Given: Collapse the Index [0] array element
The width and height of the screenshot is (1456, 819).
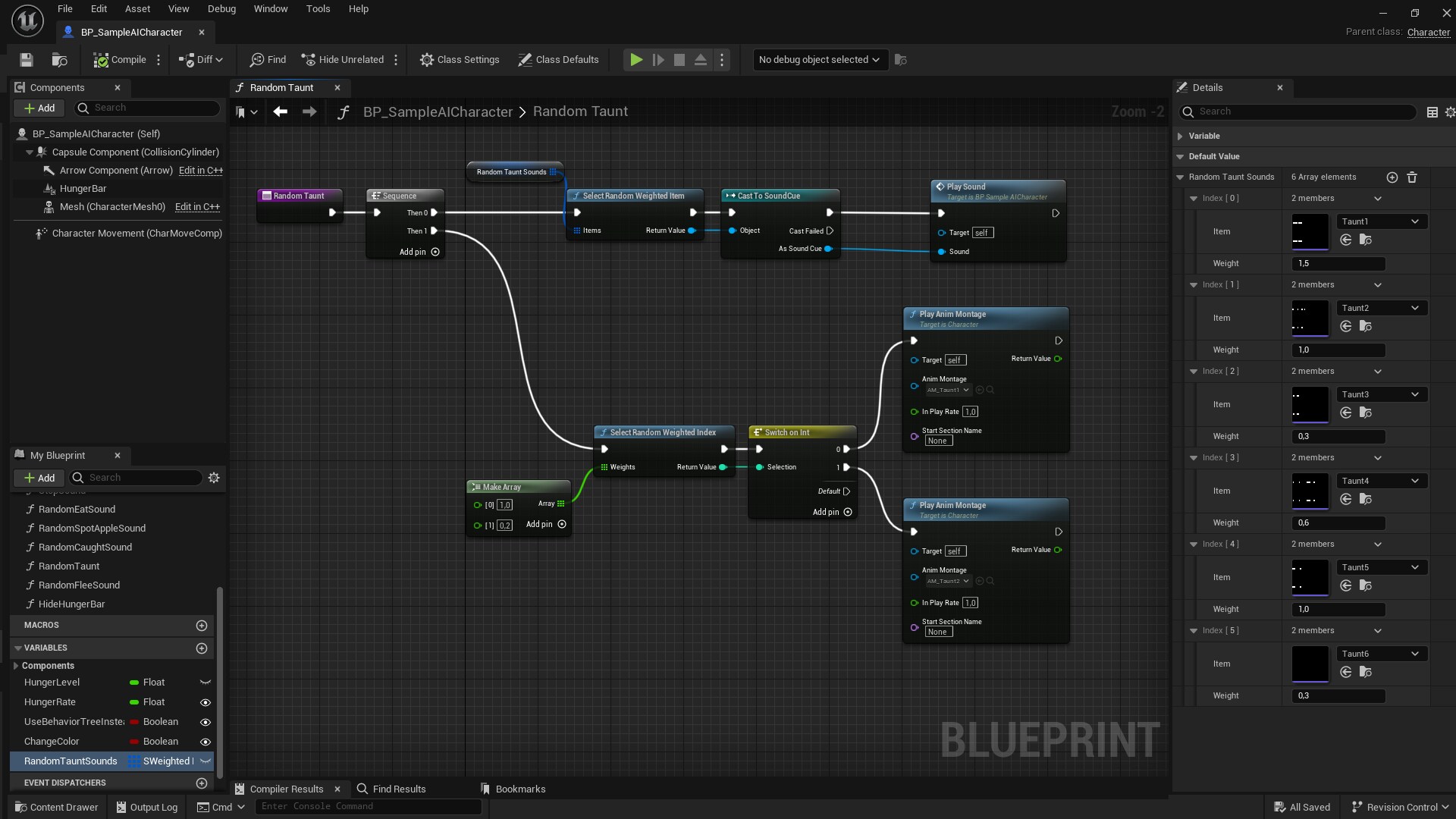Looking at the screenshot, I should [x=1193, y=198].
